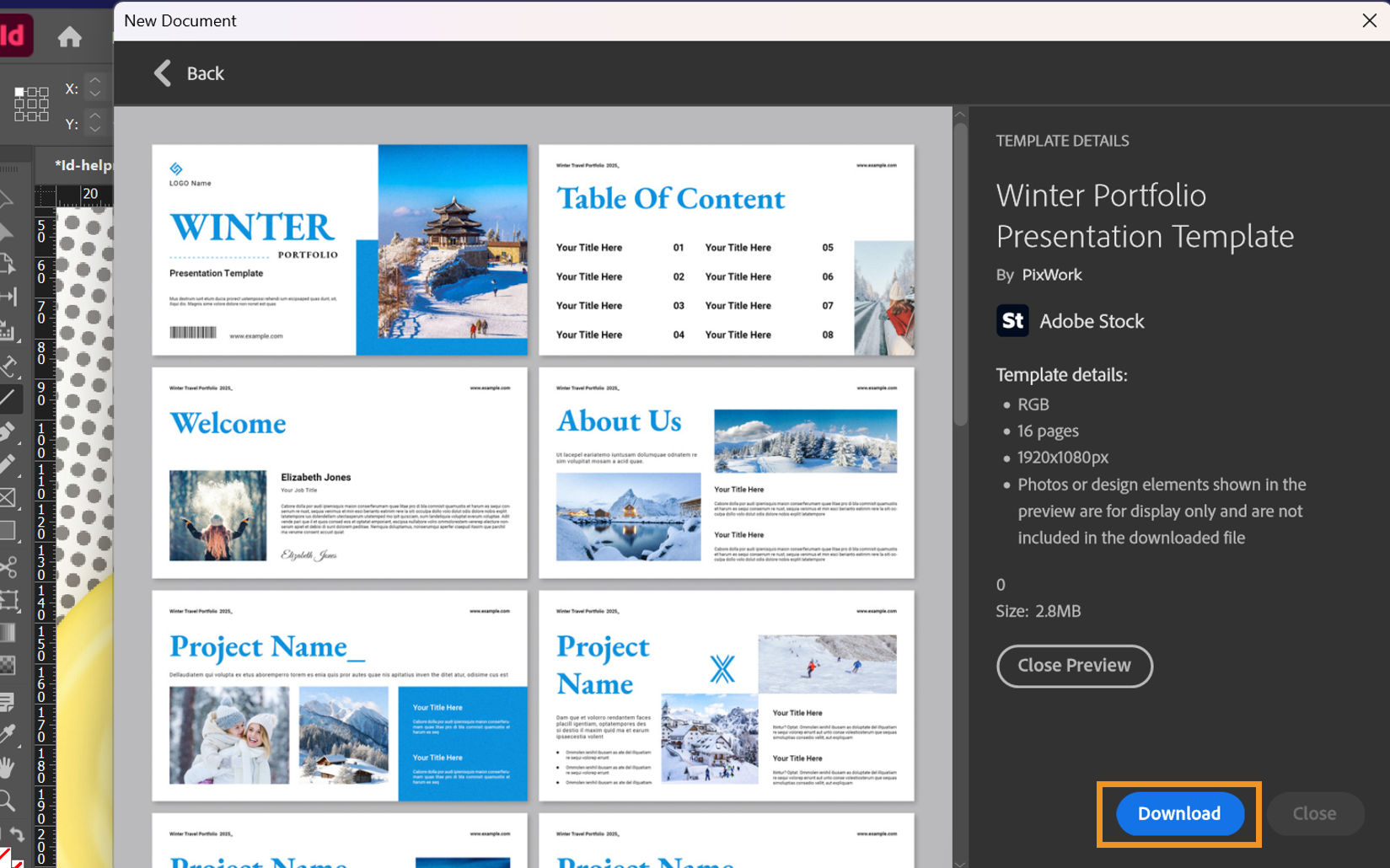Swap fill and stroke arrow icon
Screen dimensions: 1390x868
(x=17, y=834)
